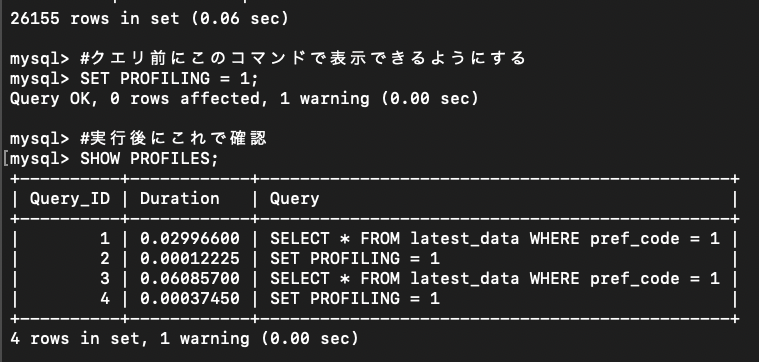The height and width of the screenshot is (362, 759).
Task: Click the duration value 0.00037450
Action: click(190, 298)
